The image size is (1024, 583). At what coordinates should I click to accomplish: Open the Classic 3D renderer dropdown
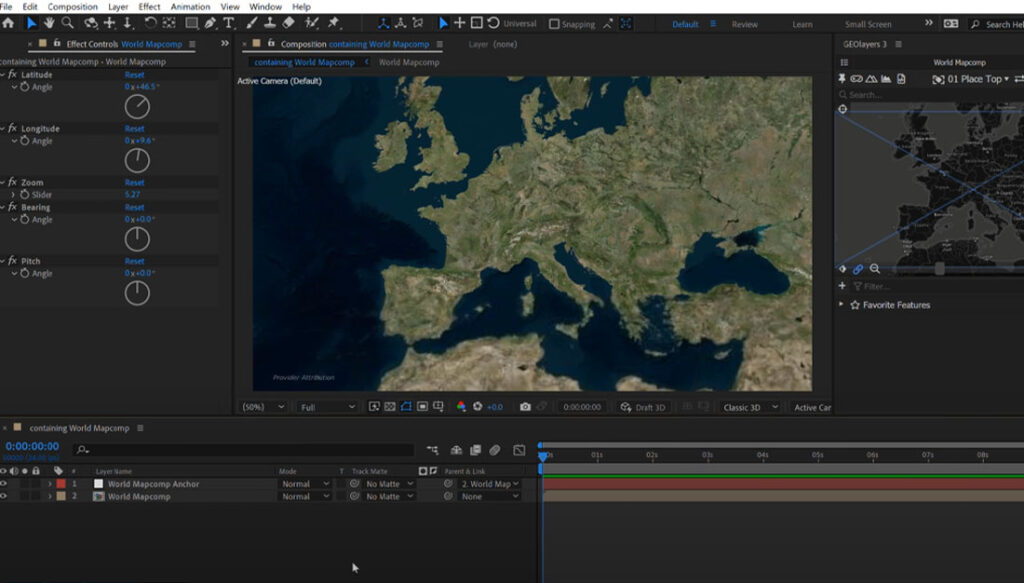point(750,407)
